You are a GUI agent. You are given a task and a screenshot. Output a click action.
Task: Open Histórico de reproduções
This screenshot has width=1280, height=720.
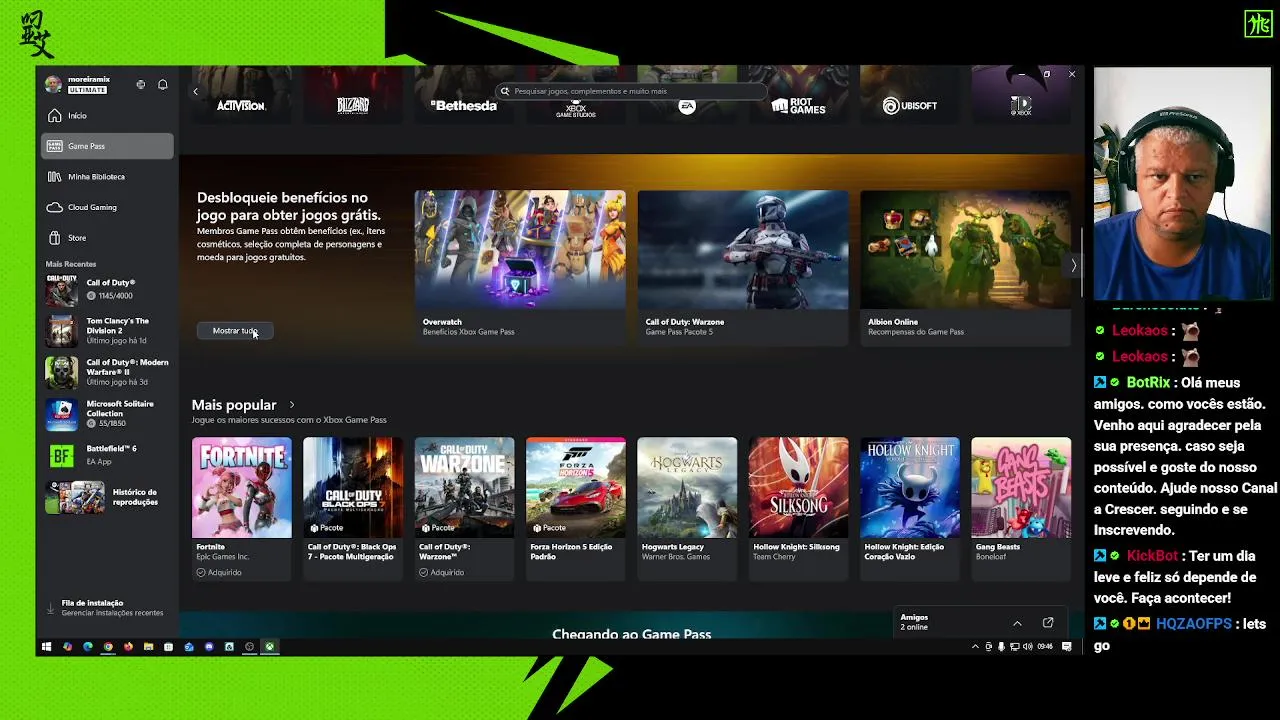click(108, 497)
